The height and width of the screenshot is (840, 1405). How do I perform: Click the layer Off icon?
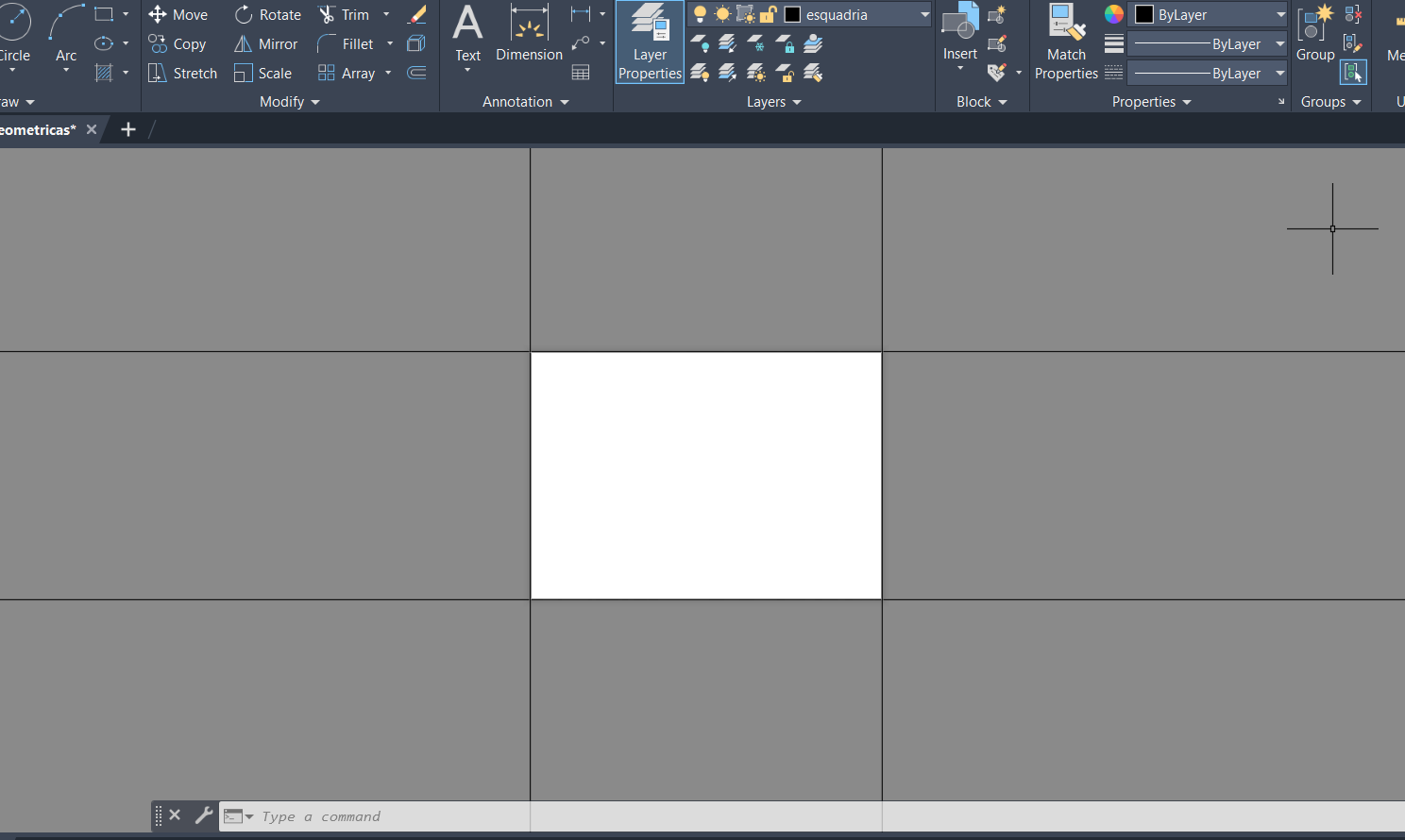[x=700, y=43]
